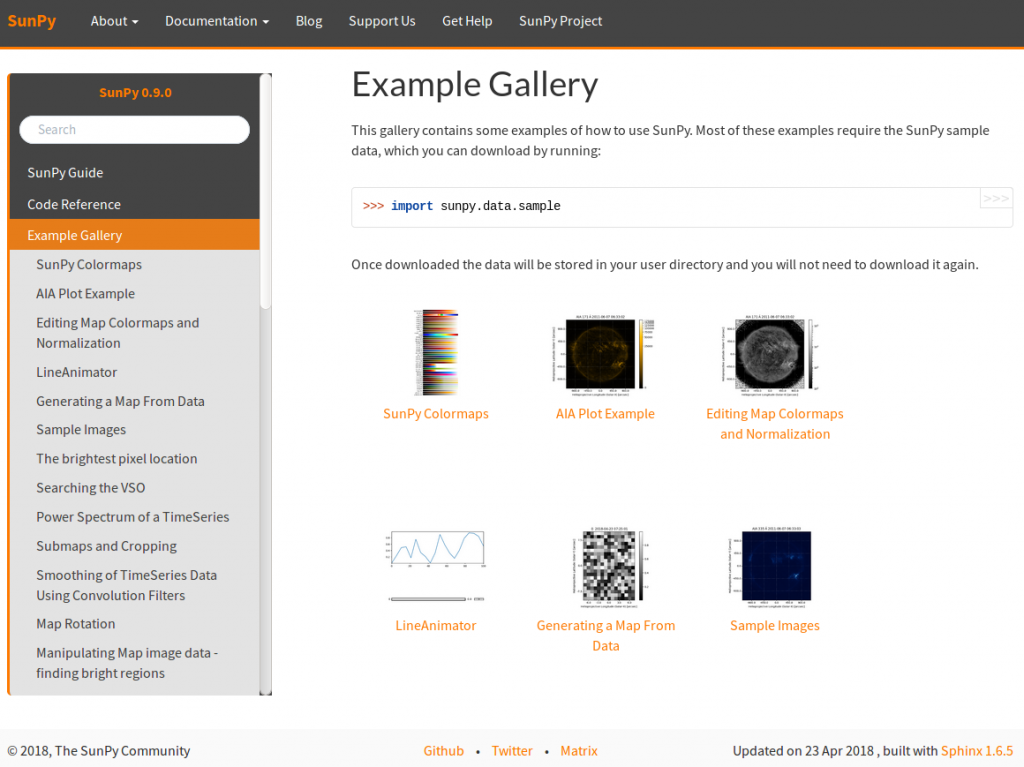This screenshot has height=767, width=1024.
Task: Click the Blog item in the navbar
Action: (308, 20)
